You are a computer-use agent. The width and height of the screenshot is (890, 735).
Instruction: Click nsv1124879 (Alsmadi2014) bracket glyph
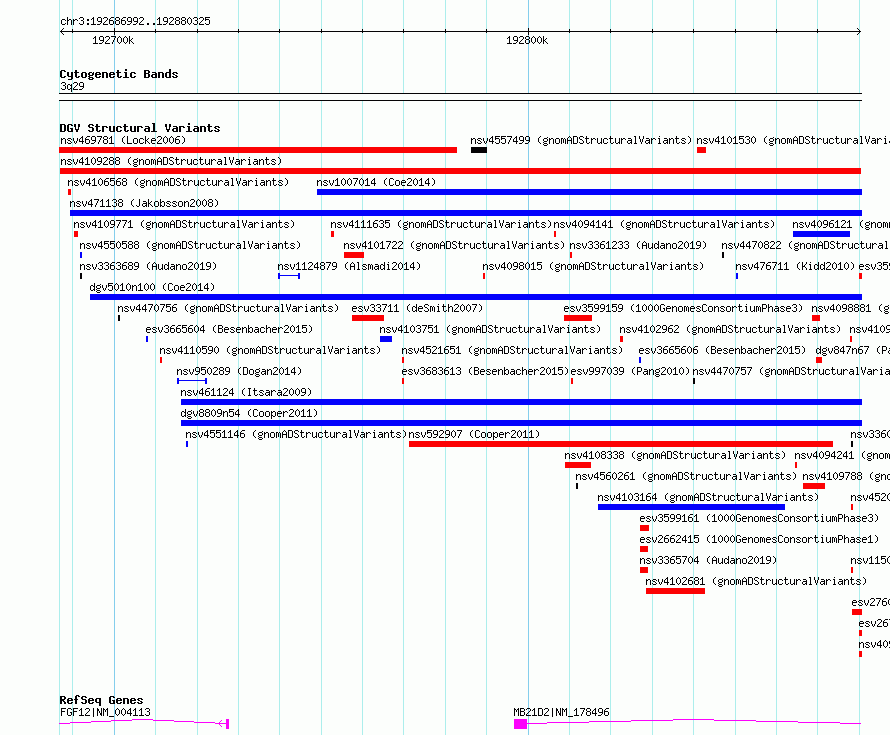tap(289, 276)
